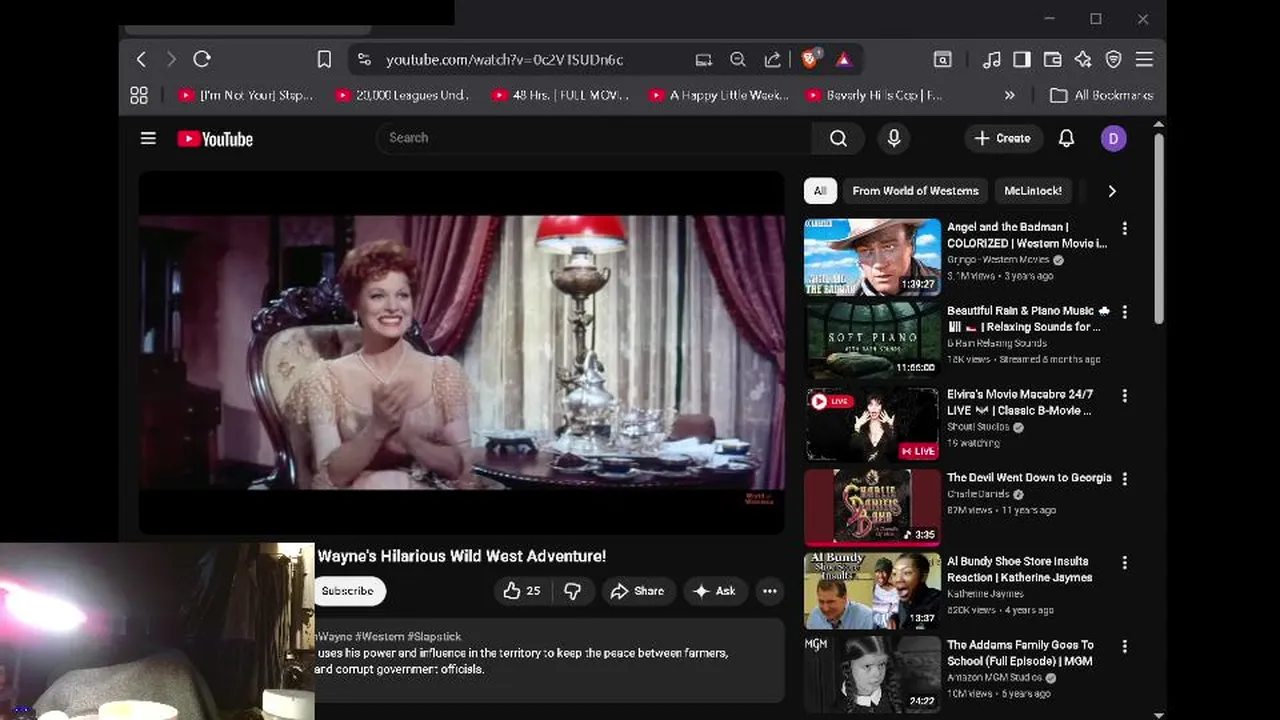Open the zoom magnifier in address bar
The width and height of the screenshot is (1280, 720).
[x=738, y=60]
